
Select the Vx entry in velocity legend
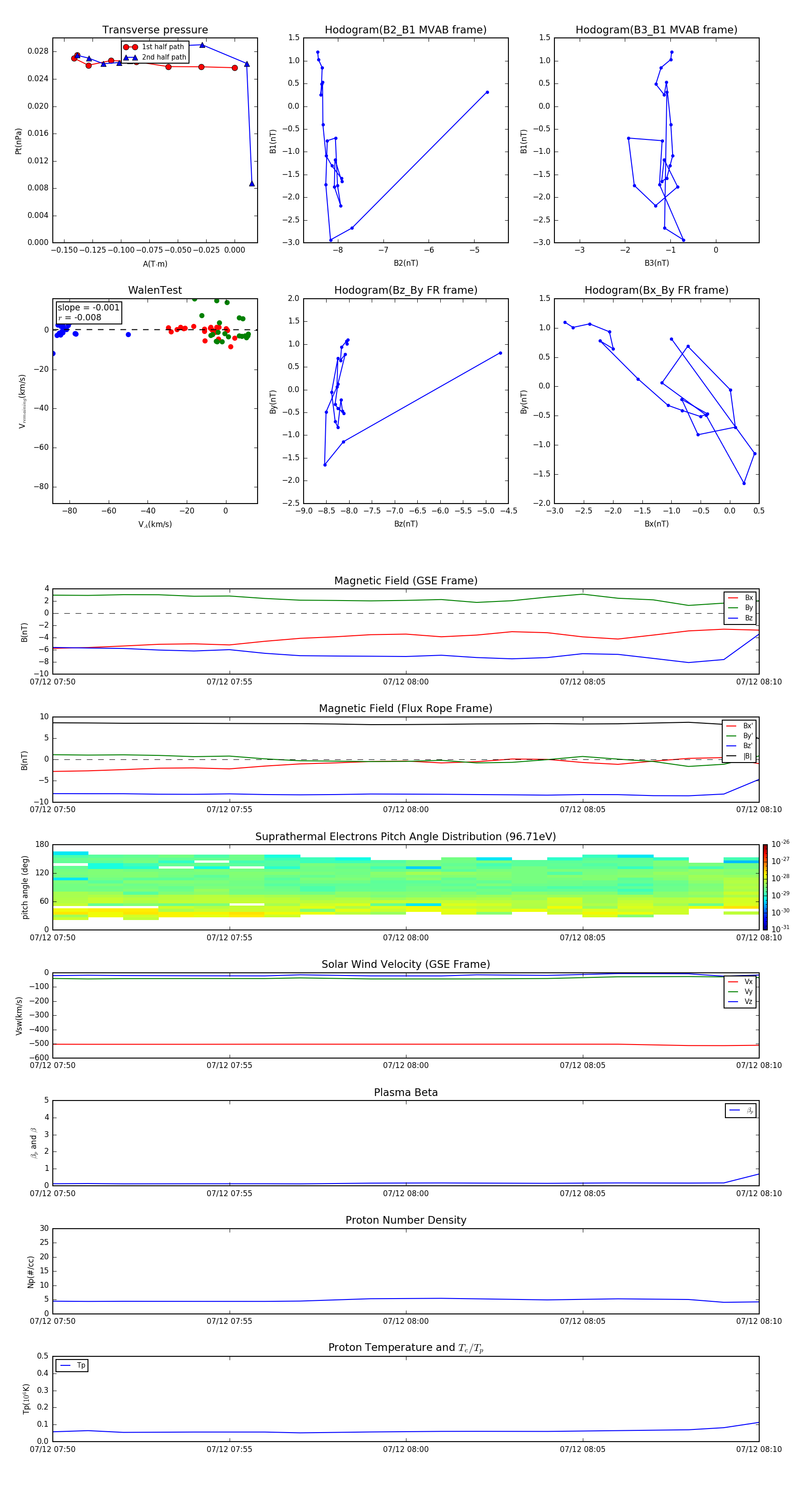740,982
